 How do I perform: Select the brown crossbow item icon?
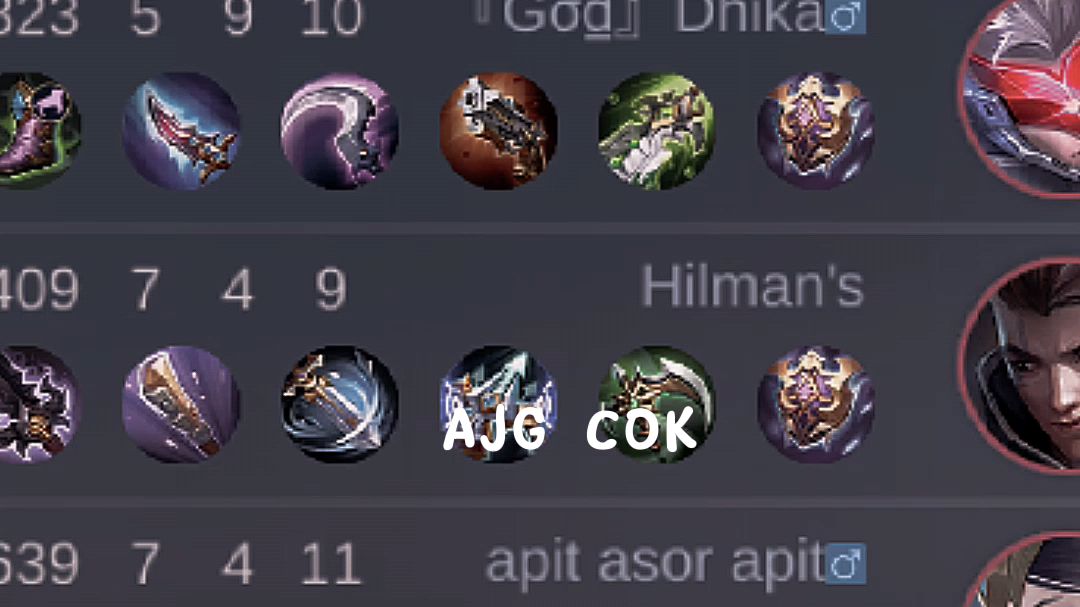499,130
